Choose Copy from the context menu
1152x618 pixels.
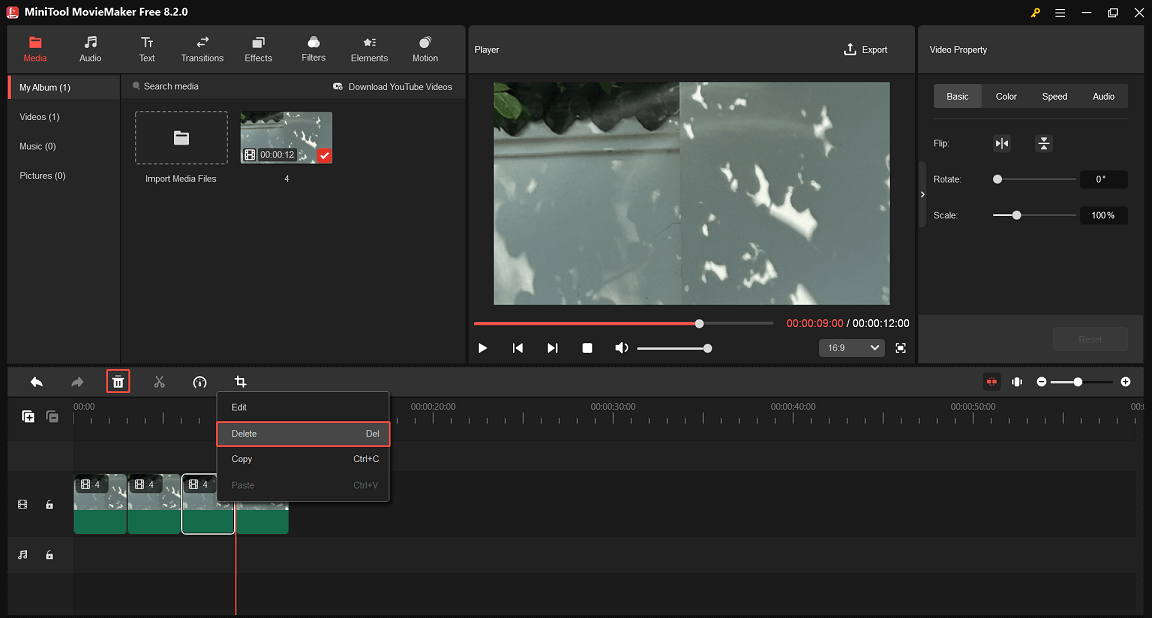303,459
